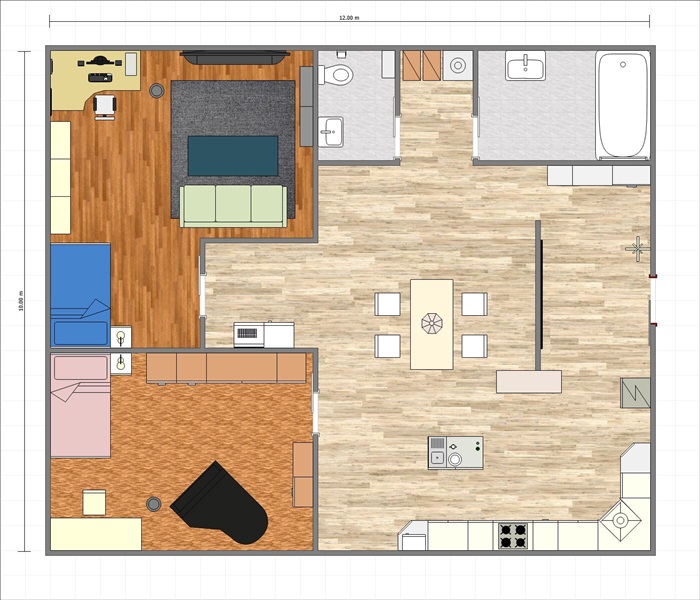Select the toilet fixture
This screenshot has height=600, width=700.
click(336, 74)
